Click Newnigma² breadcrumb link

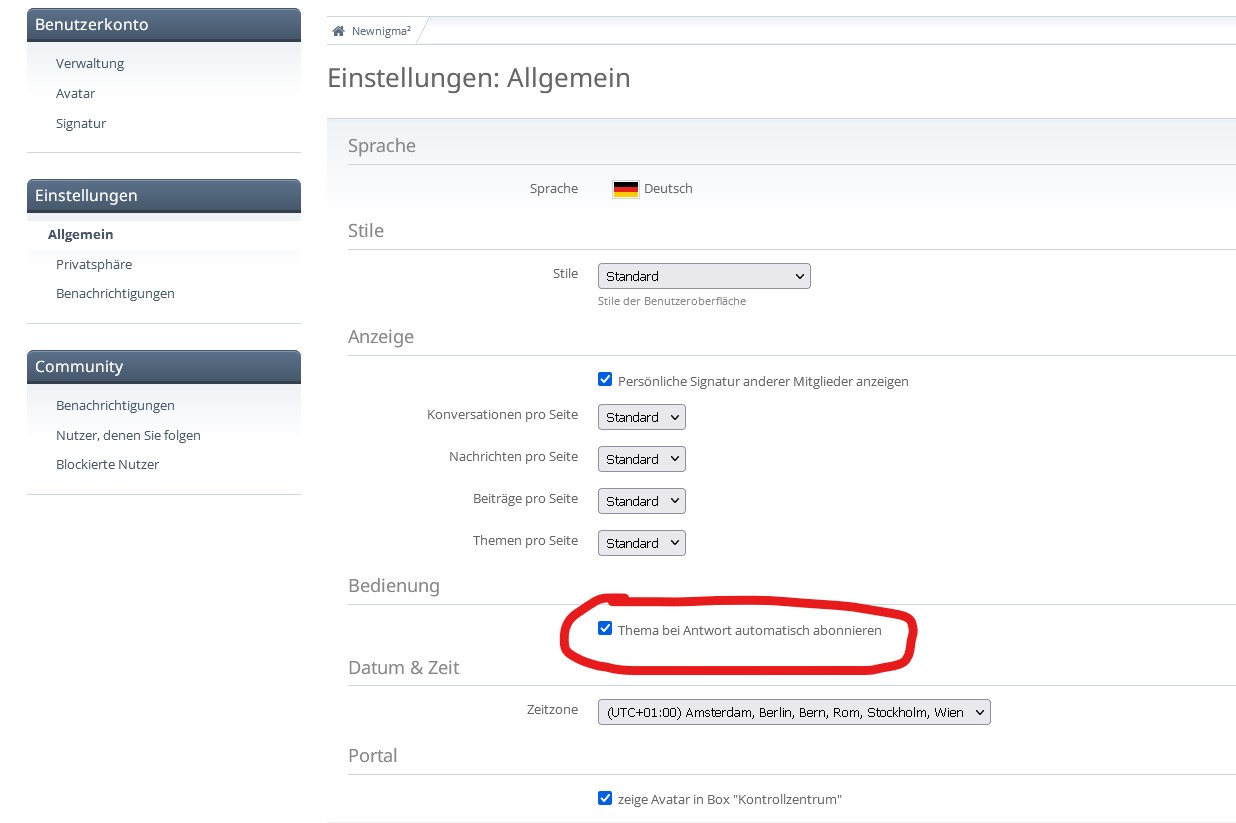pos(381,31)
